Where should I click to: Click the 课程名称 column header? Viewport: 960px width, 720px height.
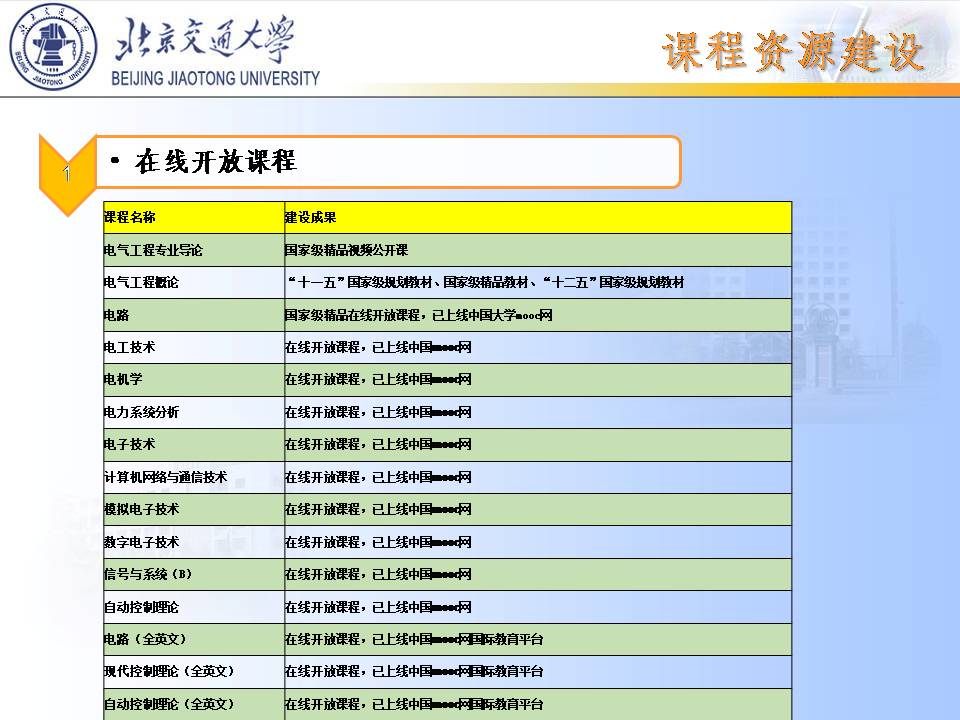pyautogui.click(x=130, y=218)
